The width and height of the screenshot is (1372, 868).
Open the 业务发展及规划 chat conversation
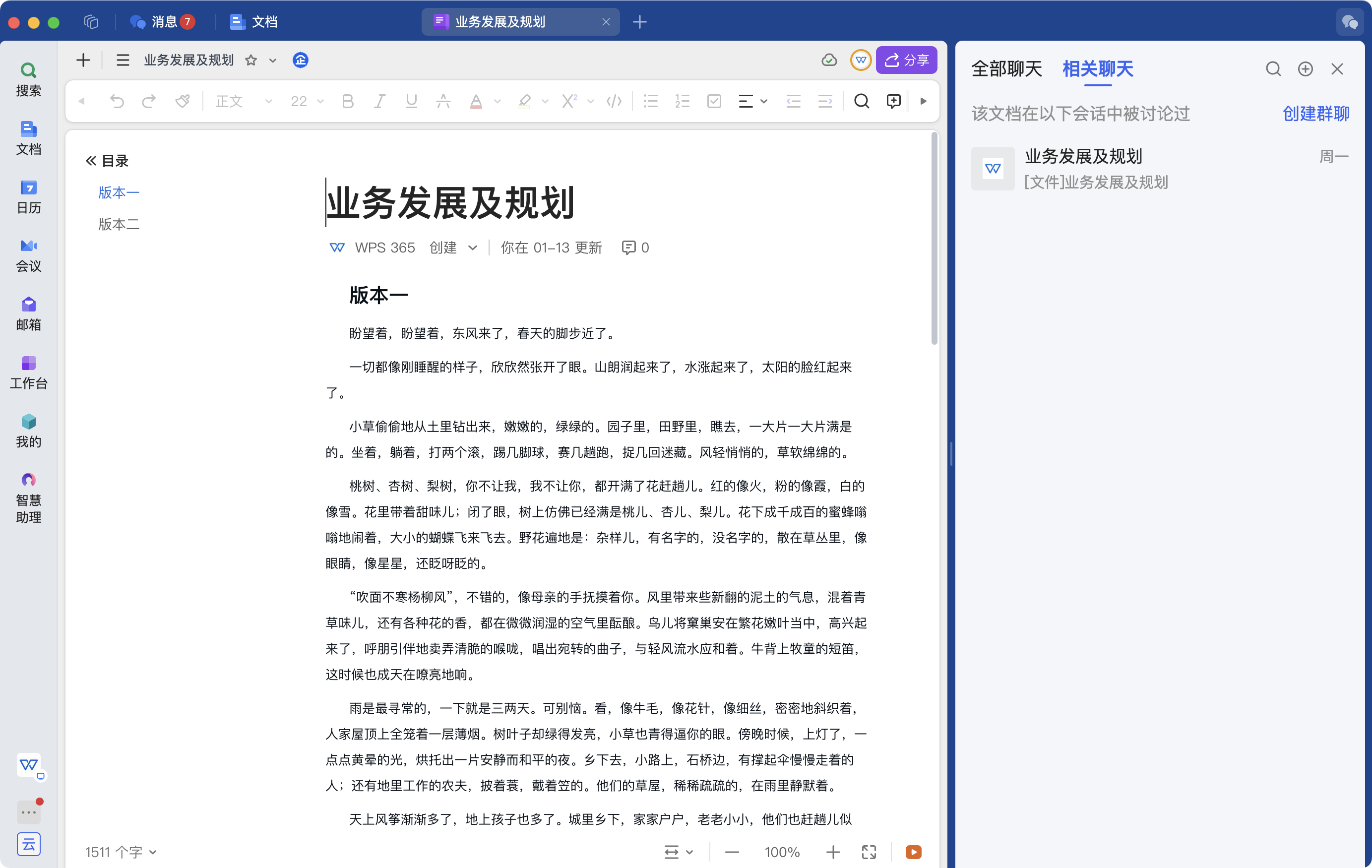point(1160,169)
